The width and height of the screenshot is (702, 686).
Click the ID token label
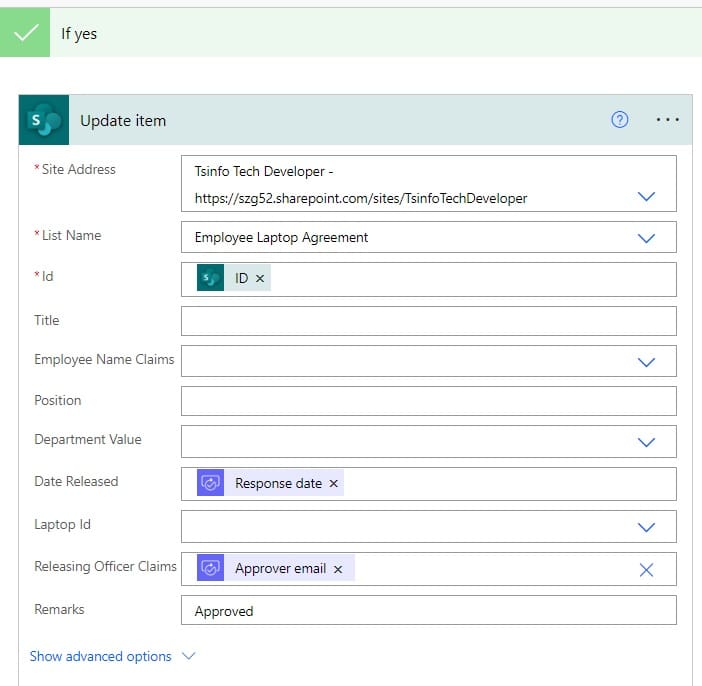tap(241, 278)
